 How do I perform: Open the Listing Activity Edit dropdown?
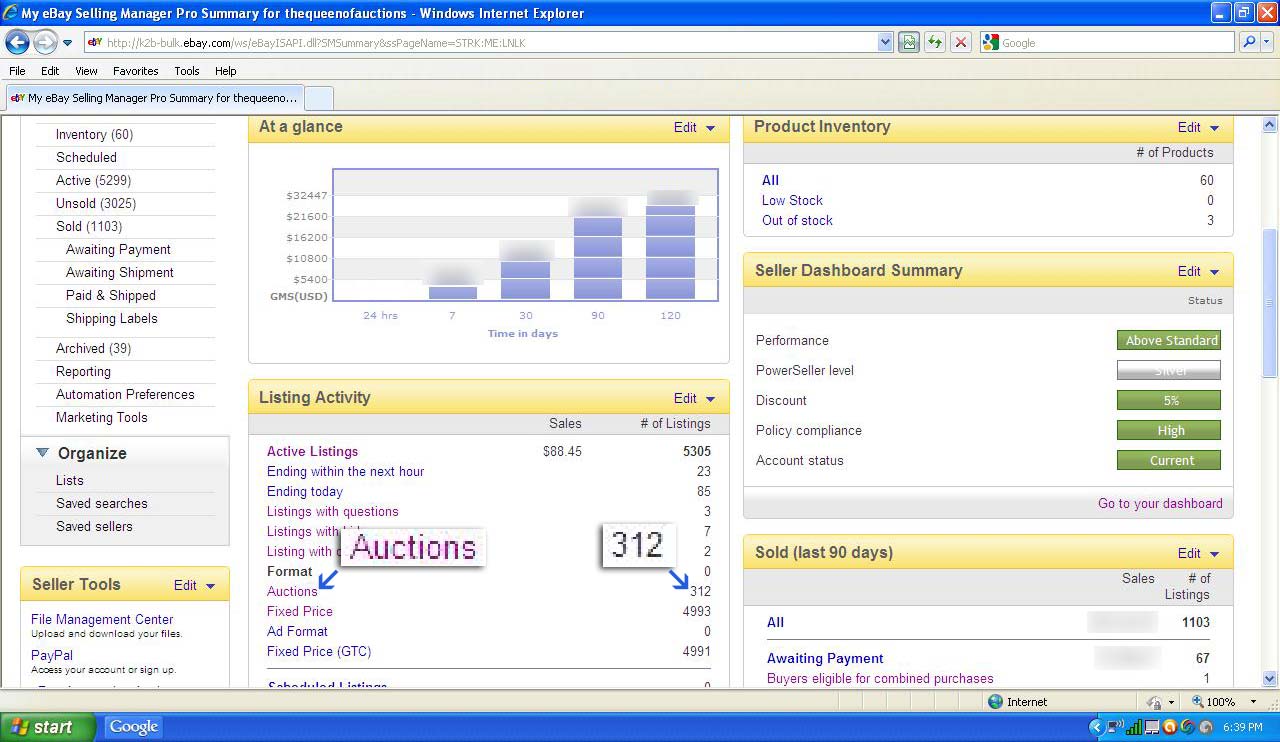(695, 397)
